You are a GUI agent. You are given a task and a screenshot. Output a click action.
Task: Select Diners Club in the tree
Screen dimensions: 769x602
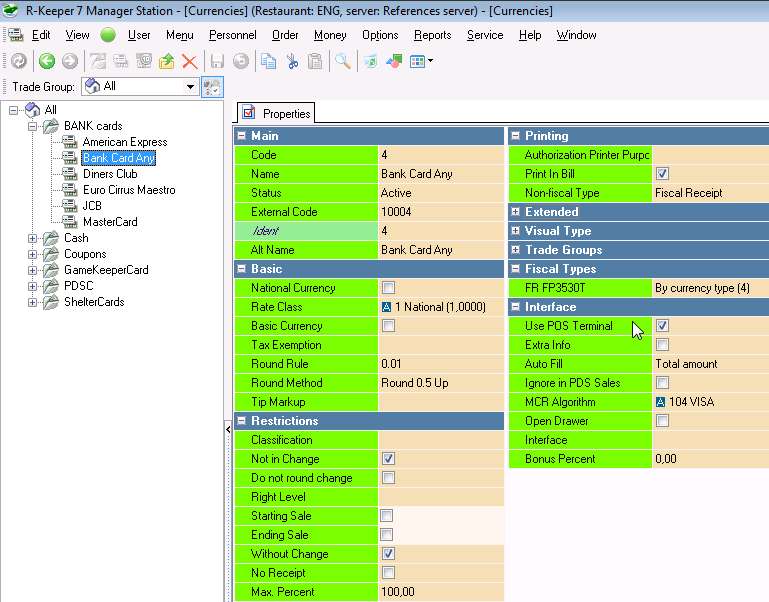(x=110, y=174)
